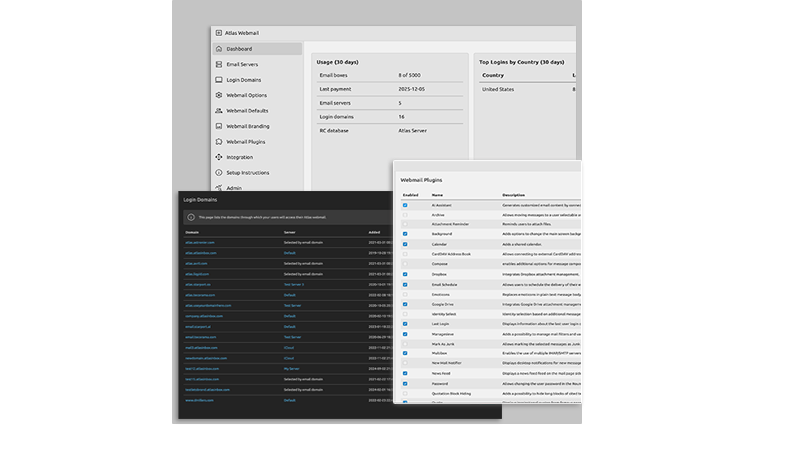Click the Login Domains monitor icon in the sidebar

(219, 80)
